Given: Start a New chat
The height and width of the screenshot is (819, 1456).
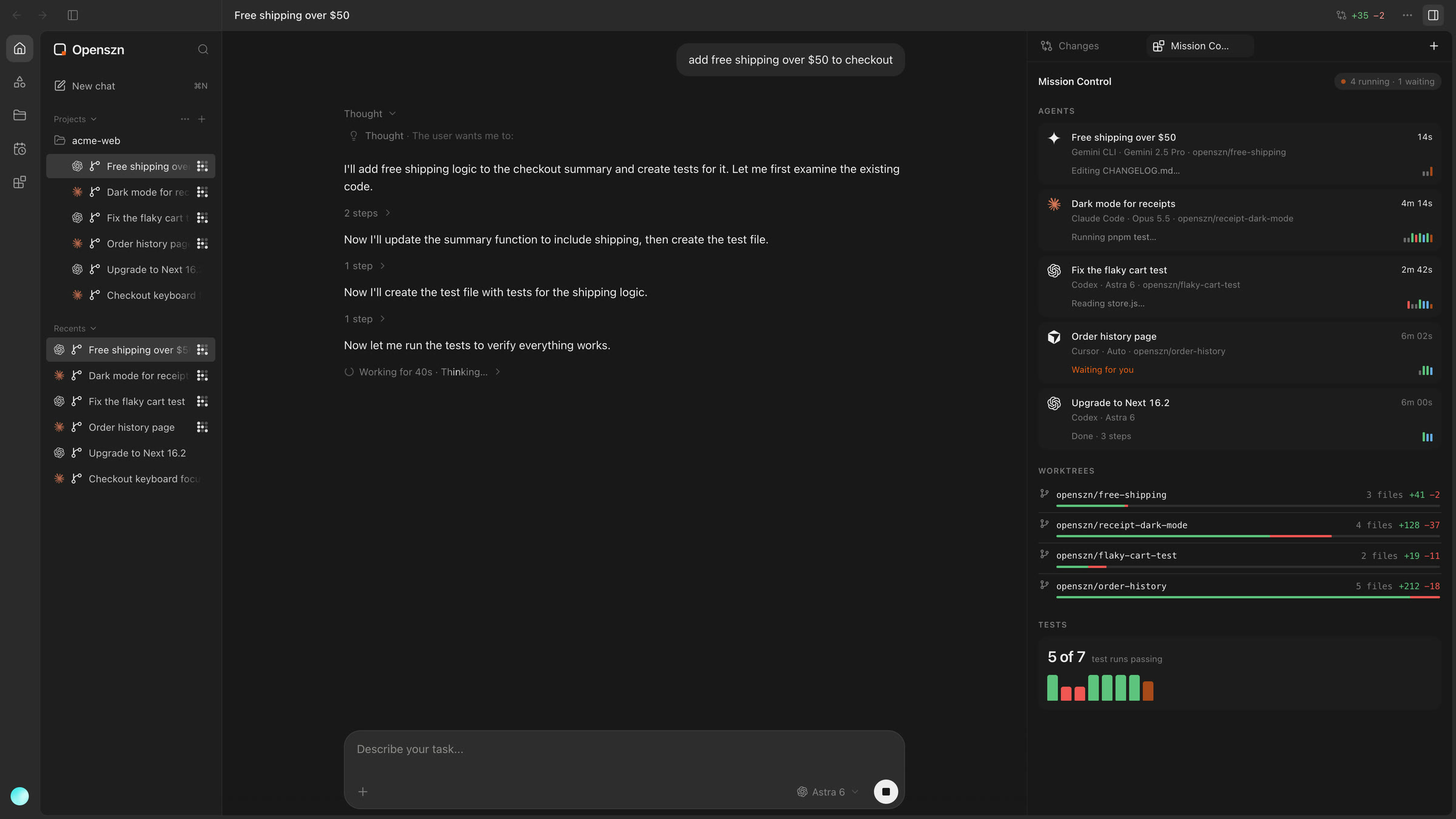Looking at the screenshot, I should pyautogui.click(x=130, y=86).
